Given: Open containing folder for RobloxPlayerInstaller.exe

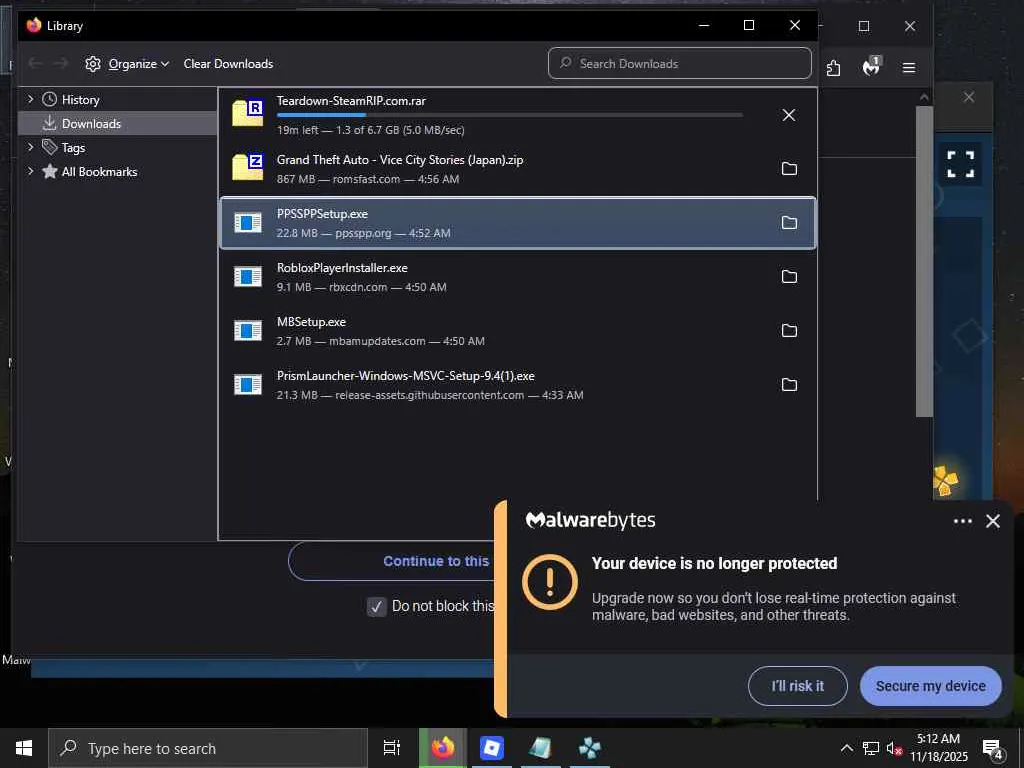Looking at the screenshot, I should click(x=789, y=277).
